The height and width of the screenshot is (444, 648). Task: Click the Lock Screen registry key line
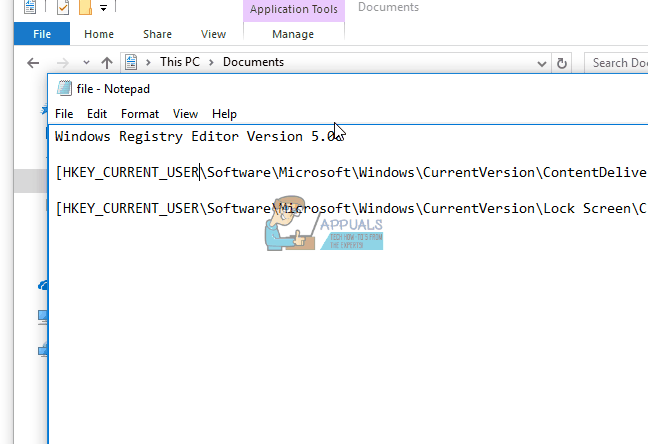(351, 208)
